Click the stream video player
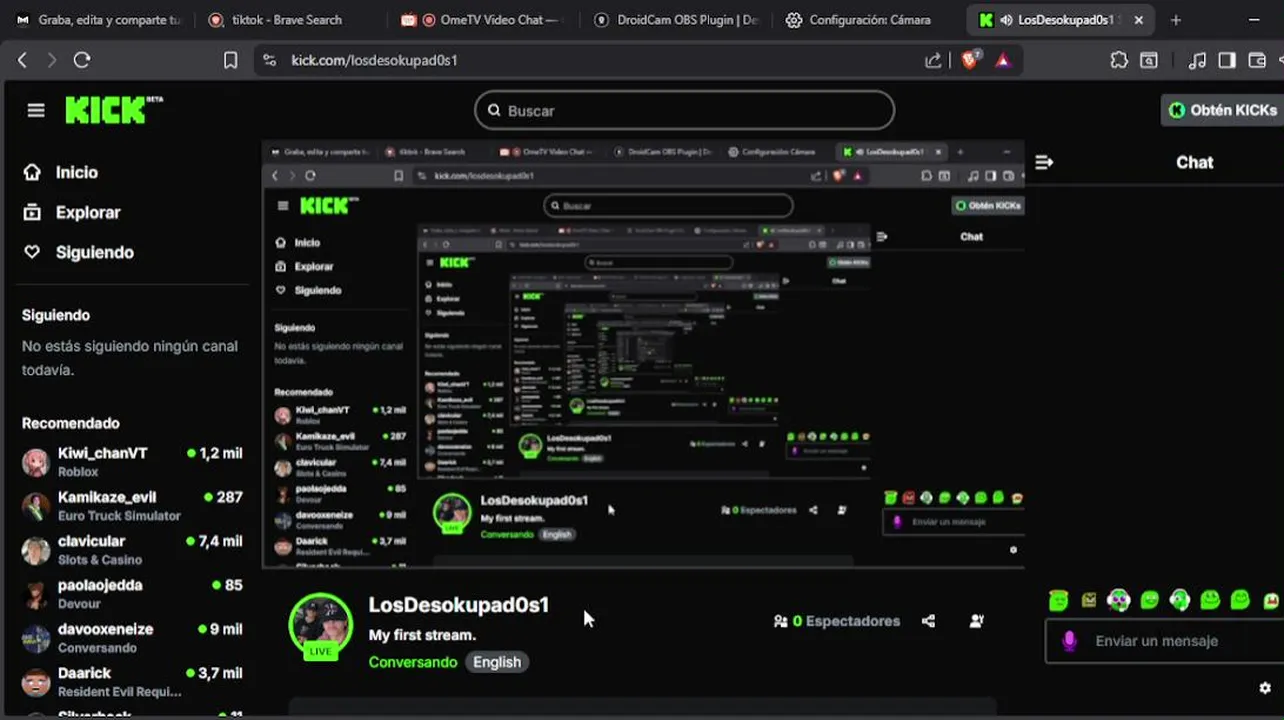 pos(643,354)
